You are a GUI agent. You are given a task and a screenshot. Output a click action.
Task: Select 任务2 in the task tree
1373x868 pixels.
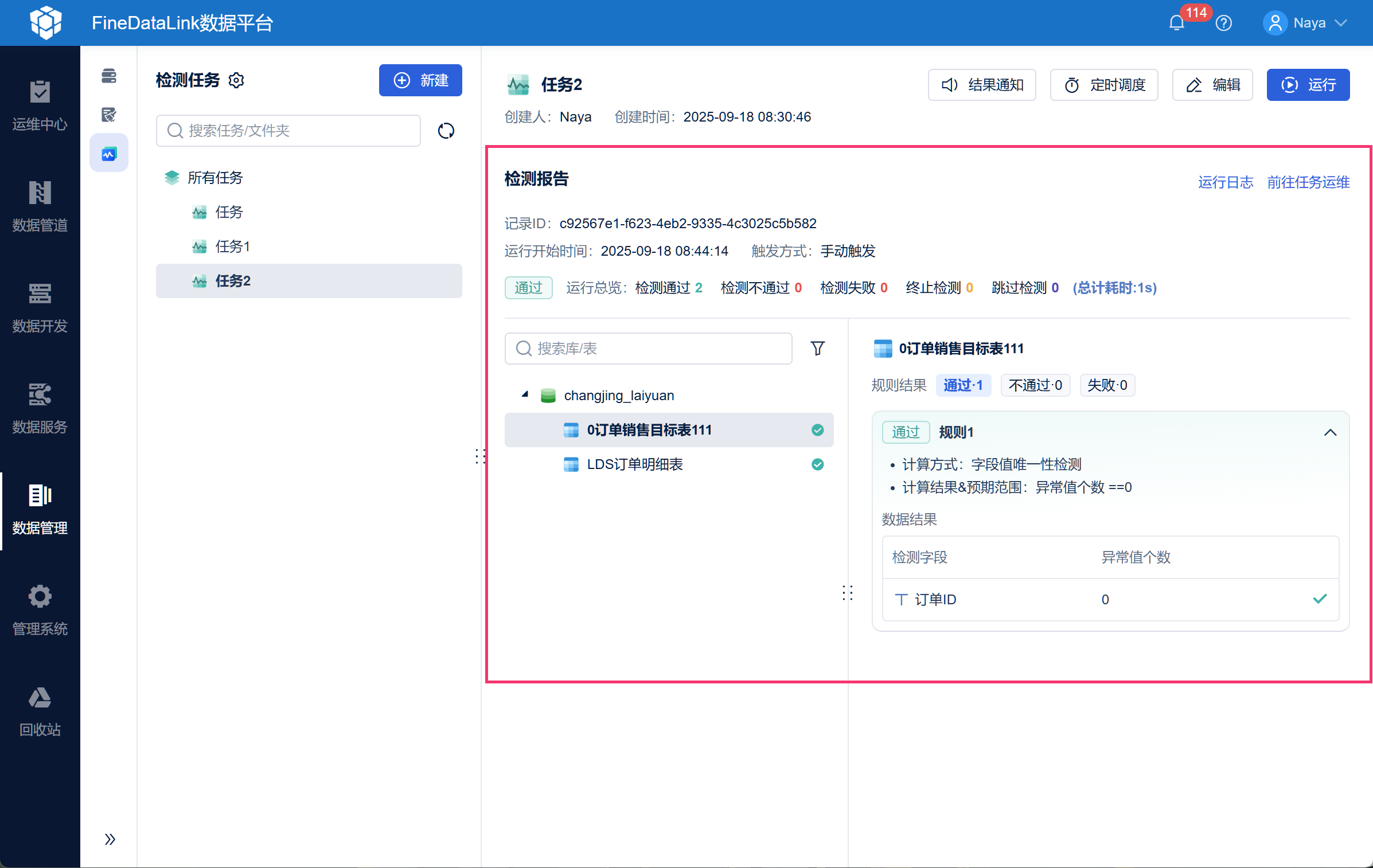(309, 281)
